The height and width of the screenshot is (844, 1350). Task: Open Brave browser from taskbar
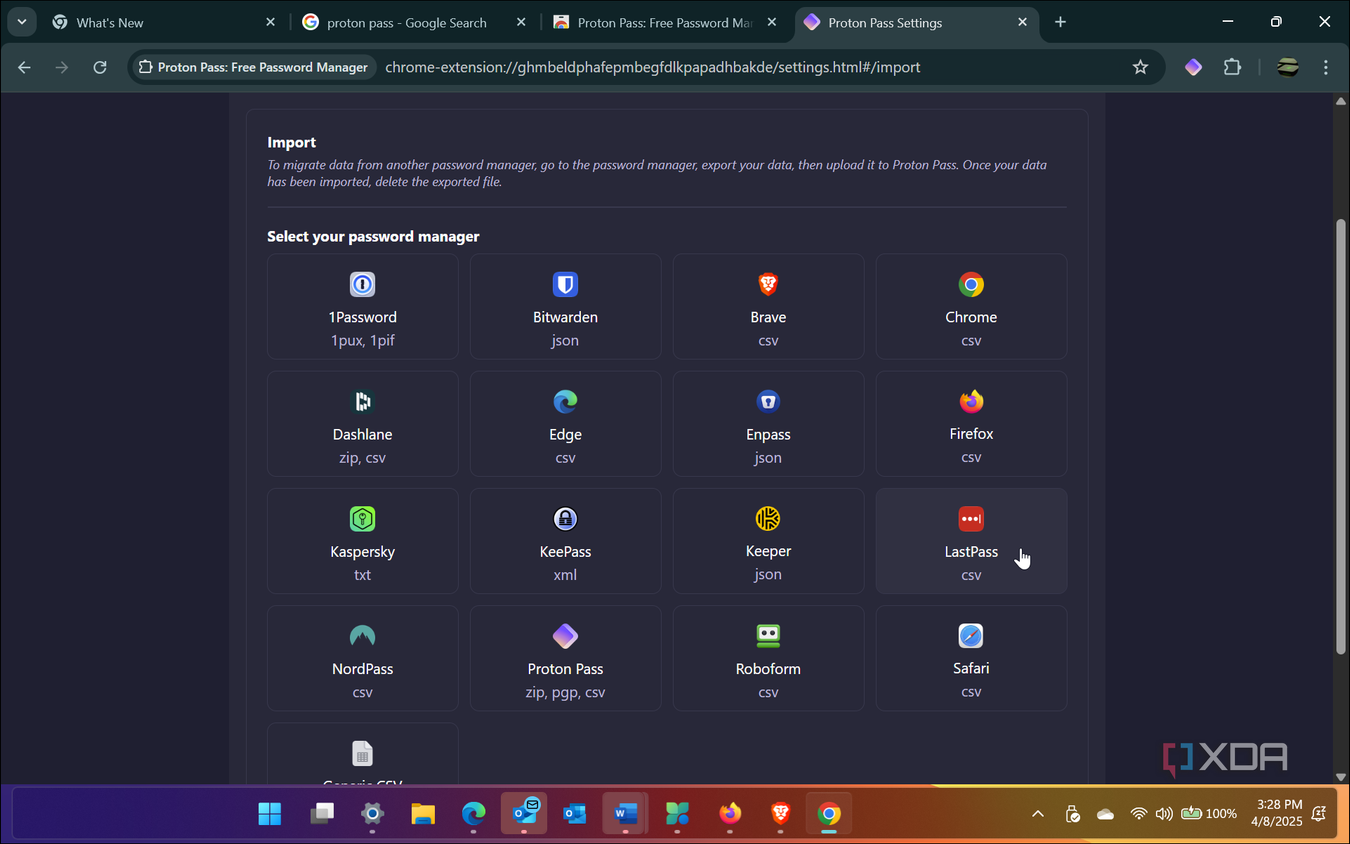[780, 814]
